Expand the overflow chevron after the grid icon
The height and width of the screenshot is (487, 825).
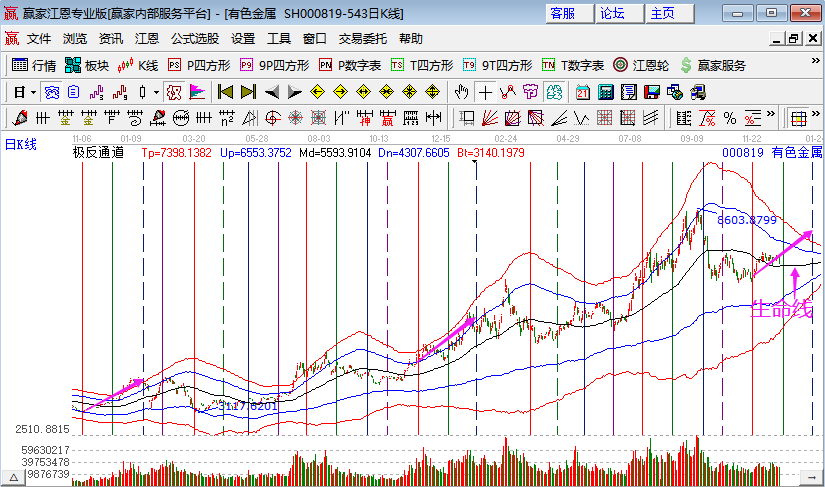tap(816, 114)
